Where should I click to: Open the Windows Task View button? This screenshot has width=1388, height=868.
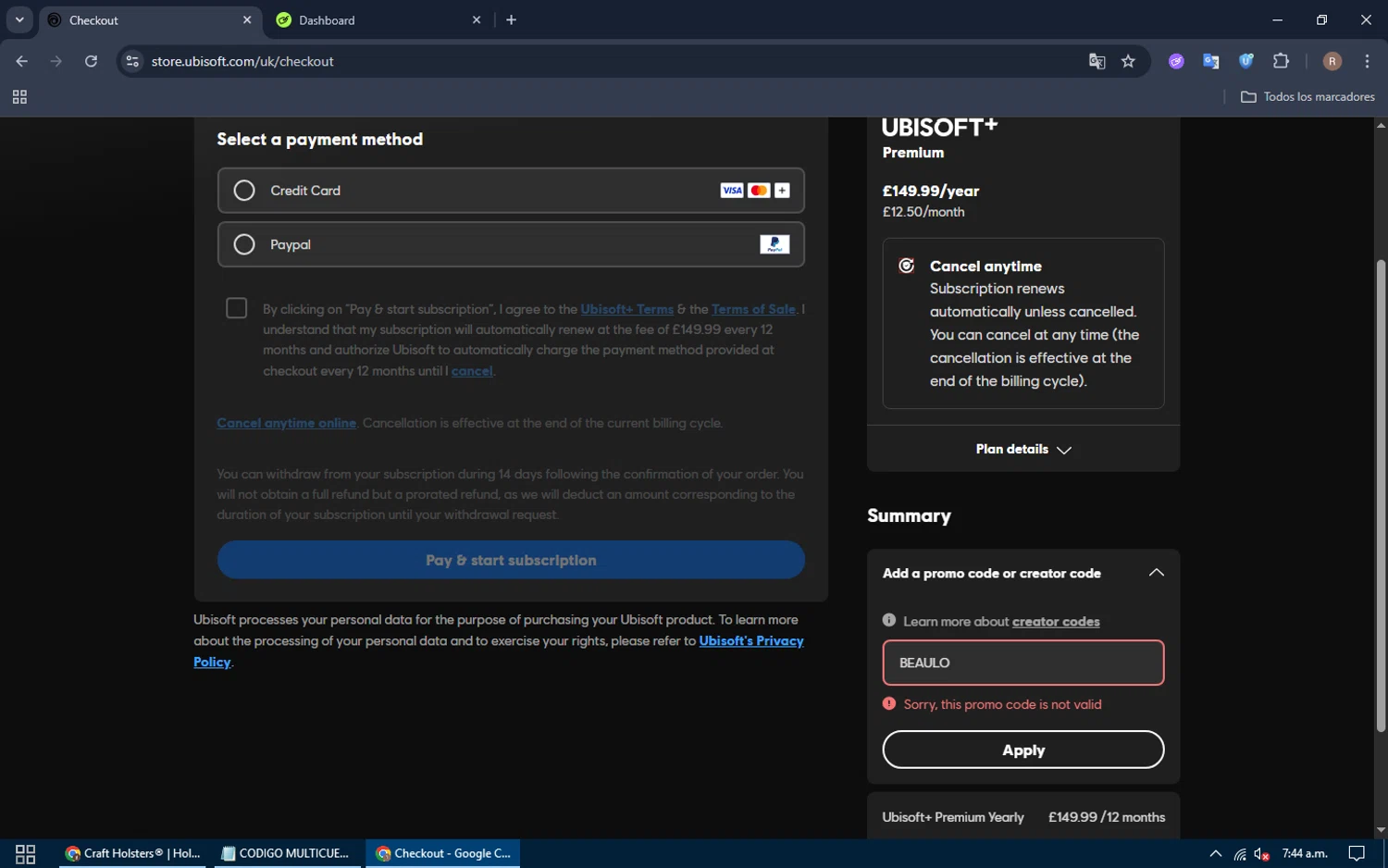pyautogui.click(x=26, y=853)
